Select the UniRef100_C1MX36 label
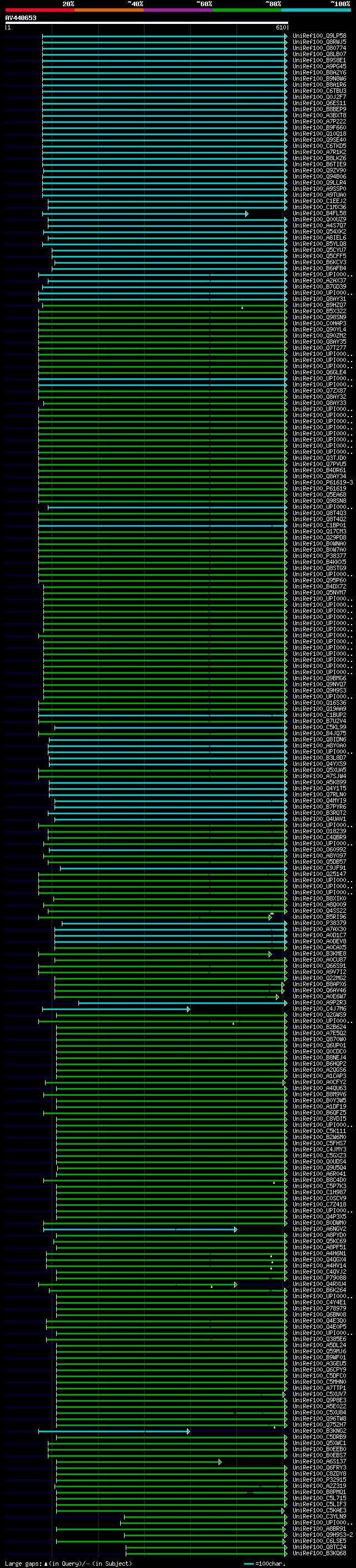The image size is (356, 1568). tap(319, 207)
